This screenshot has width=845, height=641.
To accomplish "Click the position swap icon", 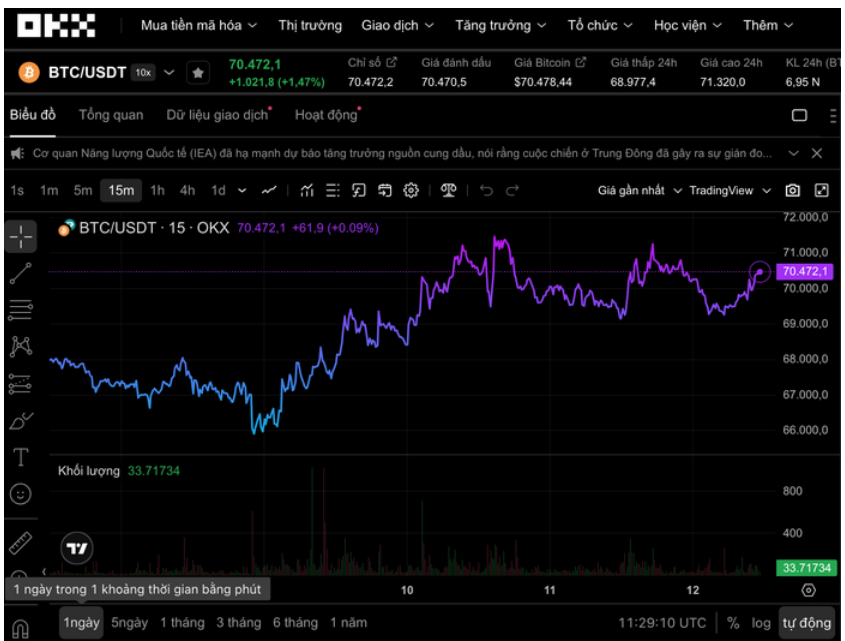I will coord(385,190).
